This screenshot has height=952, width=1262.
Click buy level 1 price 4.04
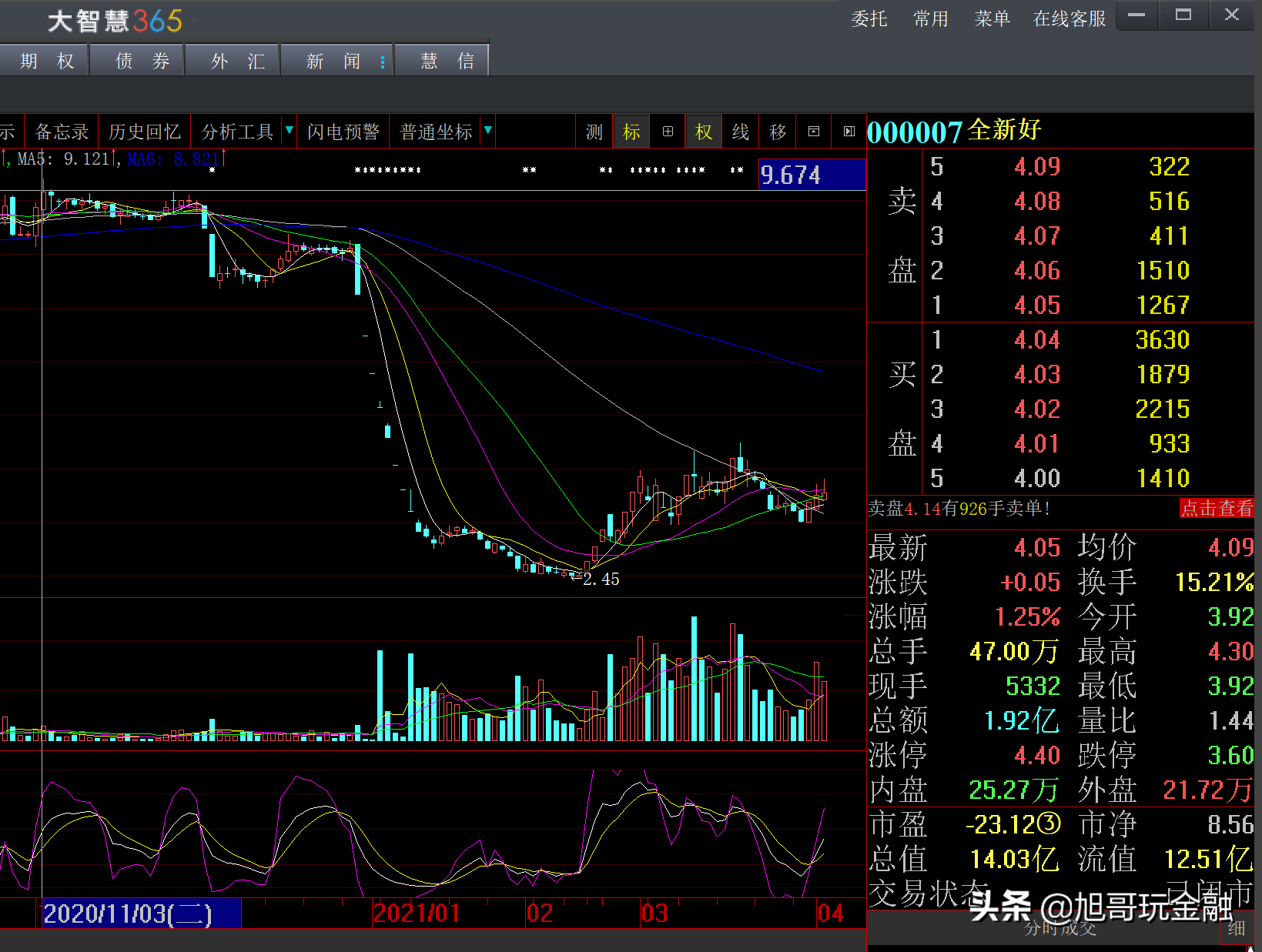(x=1037, y=340)
